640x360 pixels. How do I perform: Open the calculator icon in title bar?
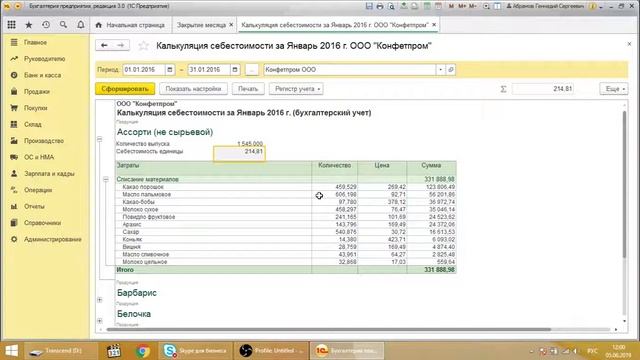point(427,6)
